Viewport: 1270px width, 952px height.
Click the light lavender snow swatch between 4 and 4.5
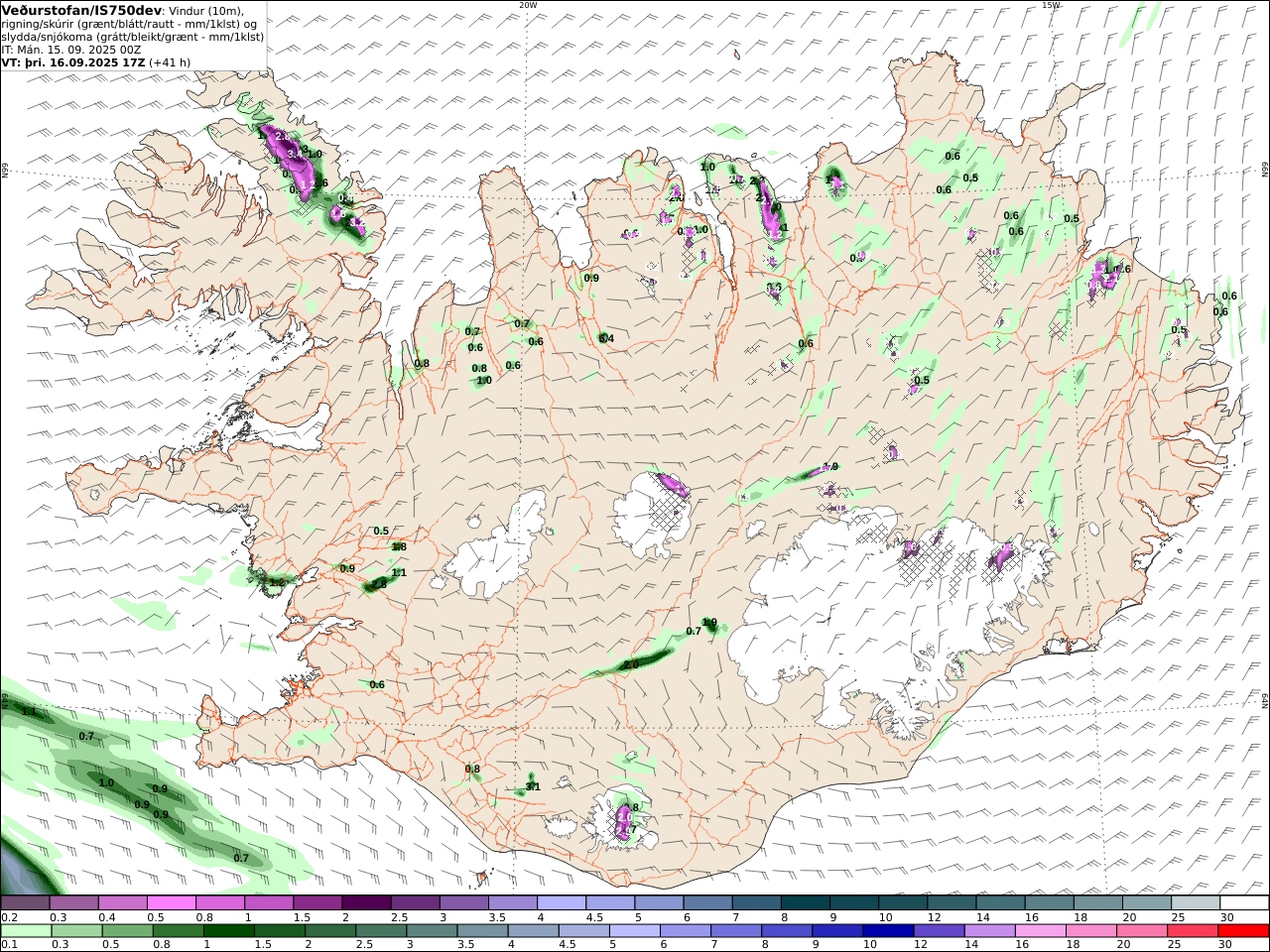coord(562,902)
